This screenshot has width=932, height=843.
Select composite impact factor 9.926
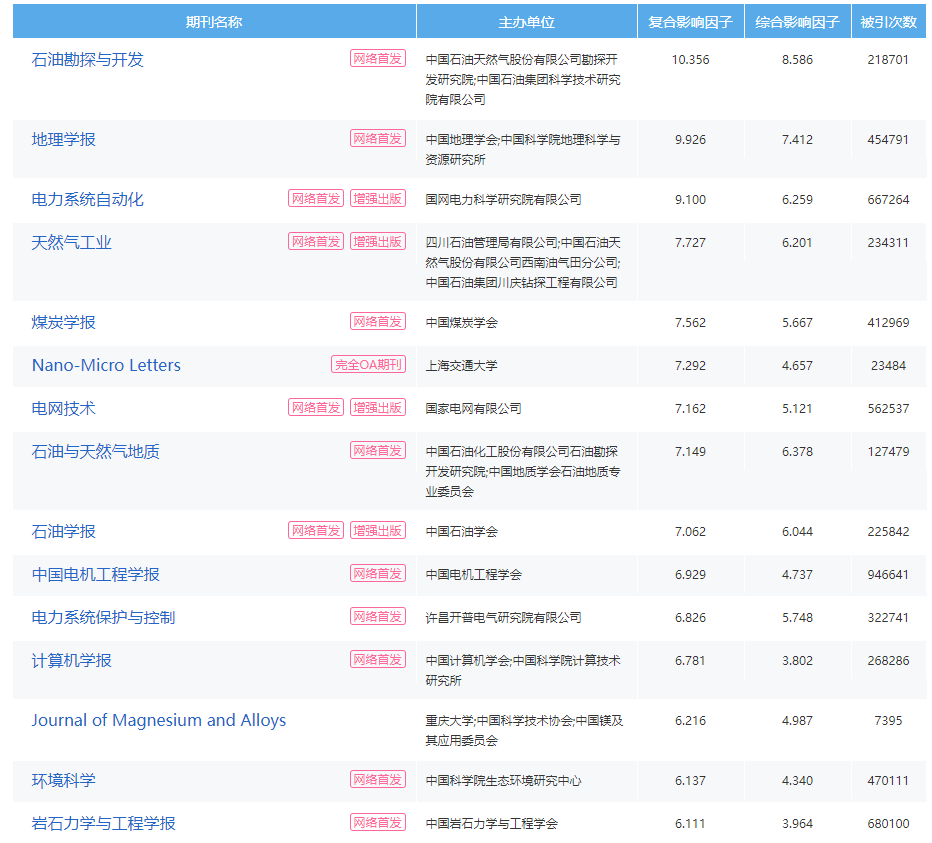(x=691, y=140)
